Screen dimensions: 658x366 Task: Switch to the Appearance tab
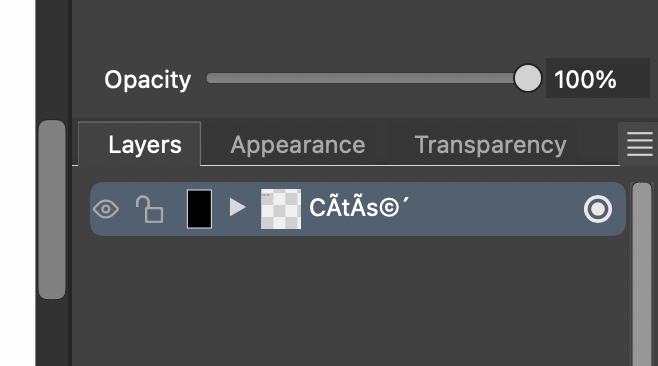[x=298, y=145]
